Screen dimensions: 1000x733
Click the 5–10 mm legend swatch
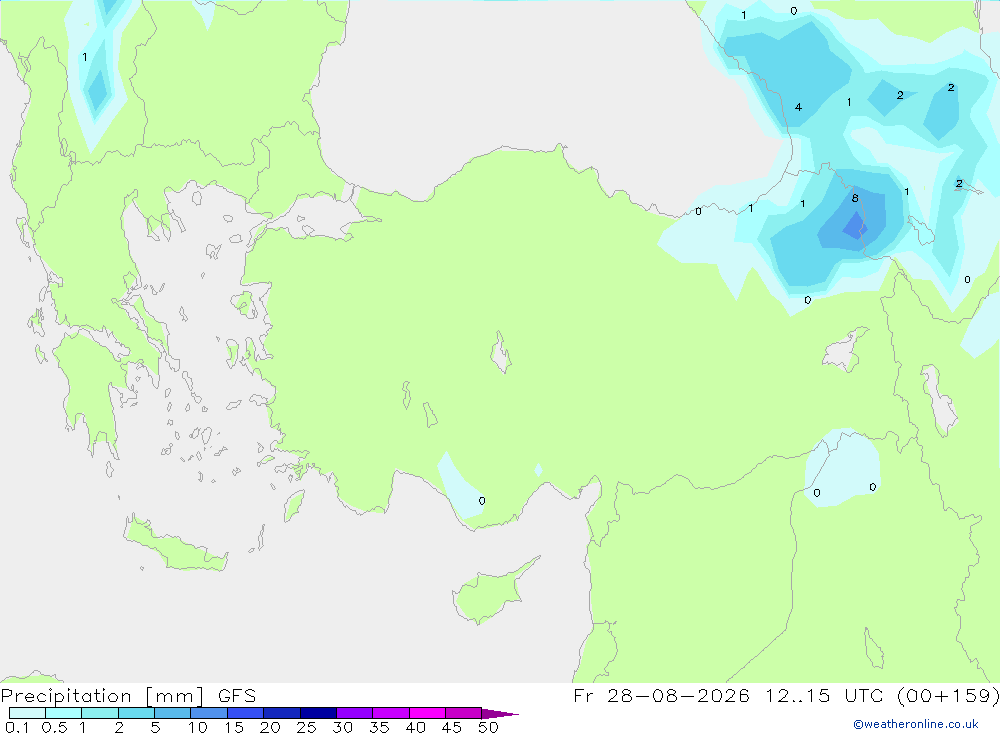173,713
